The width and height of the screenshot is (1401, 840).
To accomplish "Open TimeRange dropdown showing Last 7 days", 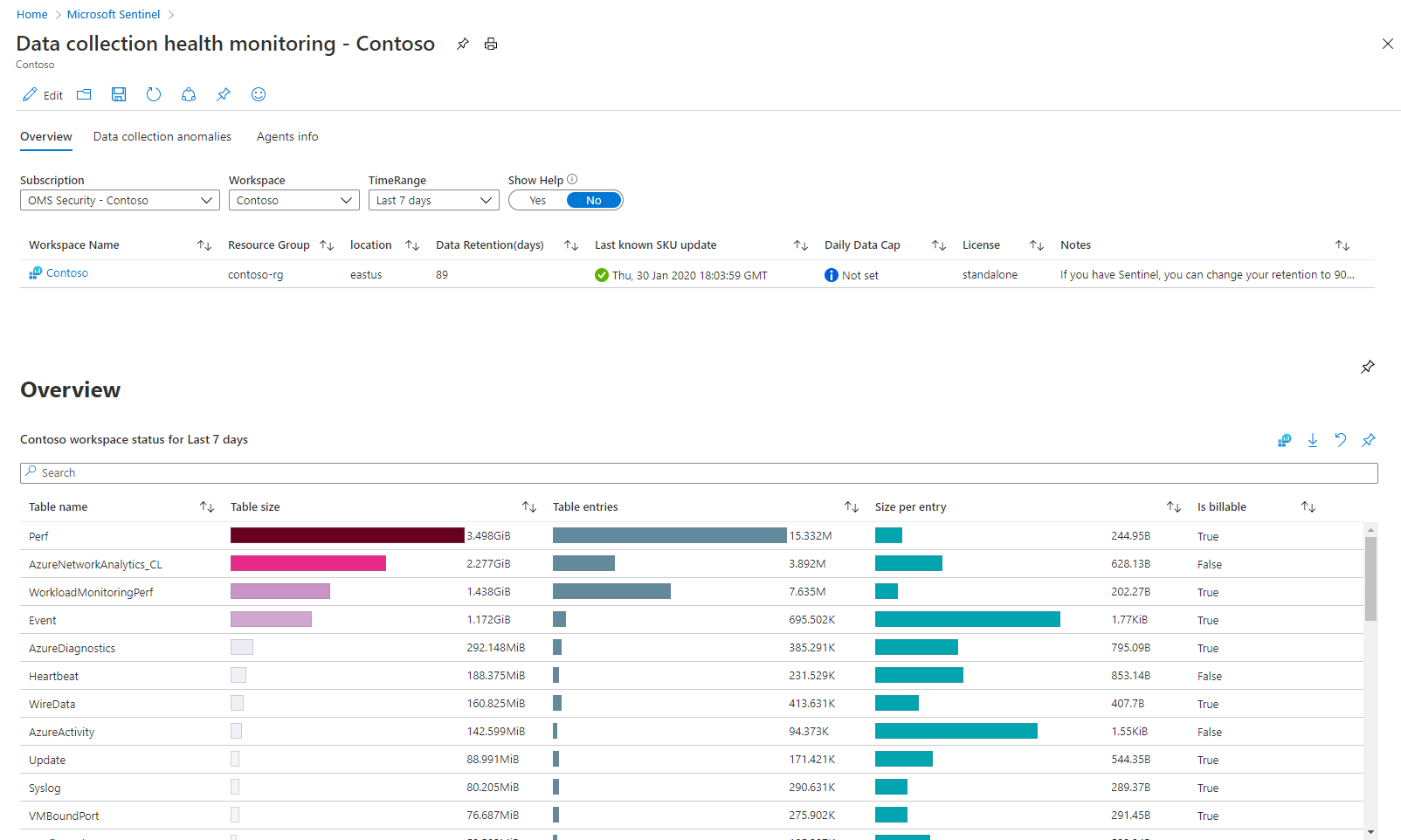I will (x=433, y=201).
